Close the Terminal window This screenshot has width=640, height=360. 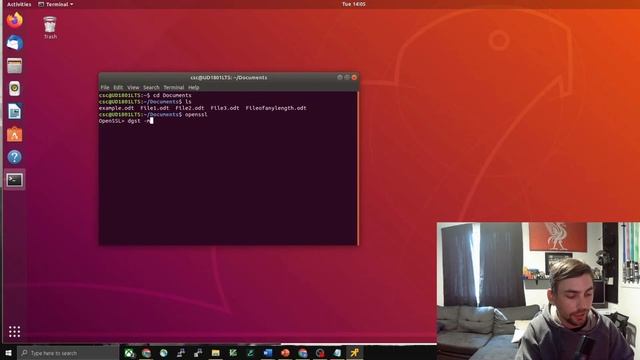354,77
